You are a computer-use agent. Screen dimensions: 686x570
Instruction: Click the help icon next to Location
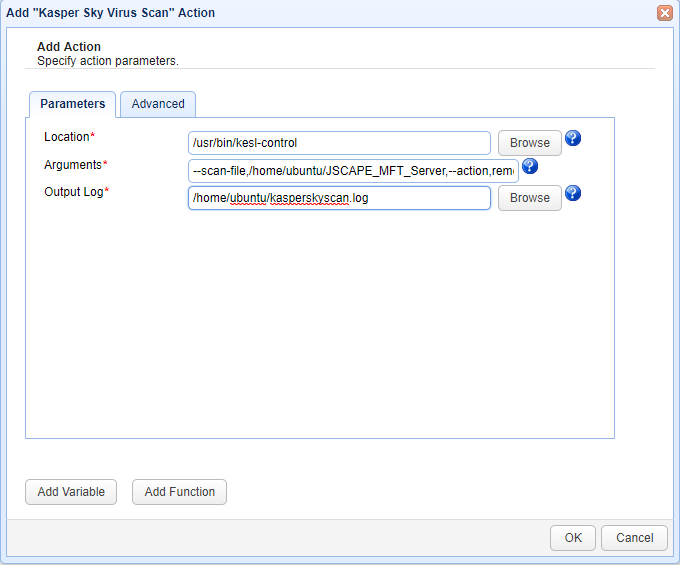click(x=573, y=138)
